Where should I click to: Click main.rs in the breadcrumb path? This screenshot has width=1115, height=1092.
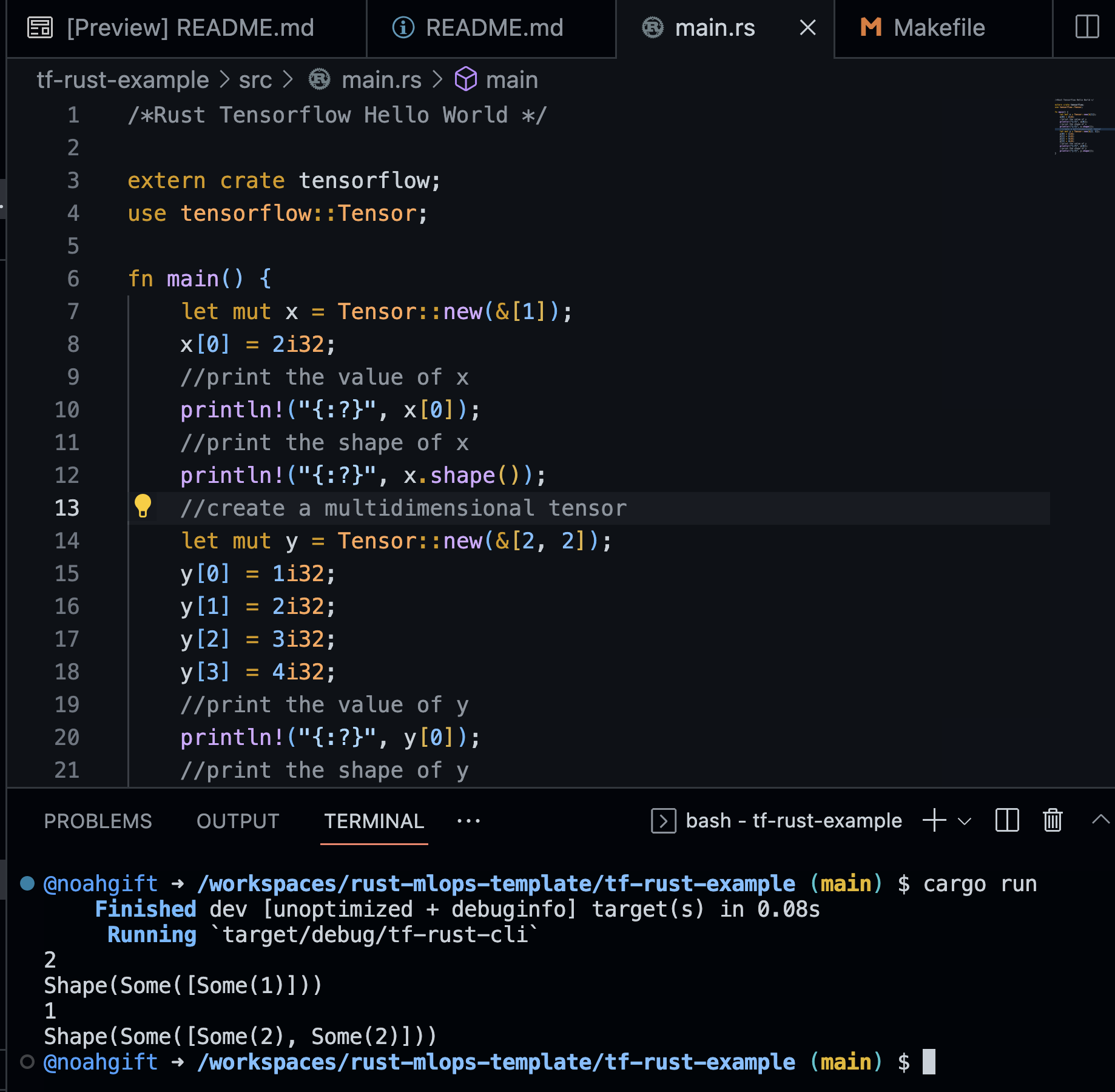click(382, 80)
